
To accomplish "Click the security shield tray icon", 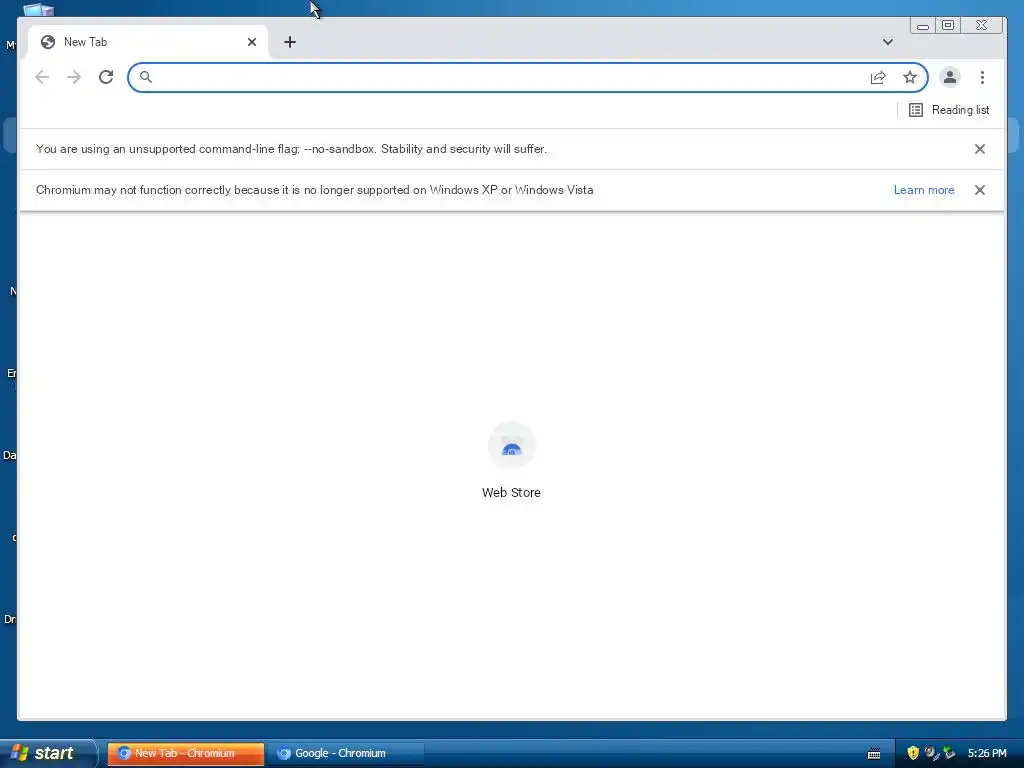I will tap(913, 753).
